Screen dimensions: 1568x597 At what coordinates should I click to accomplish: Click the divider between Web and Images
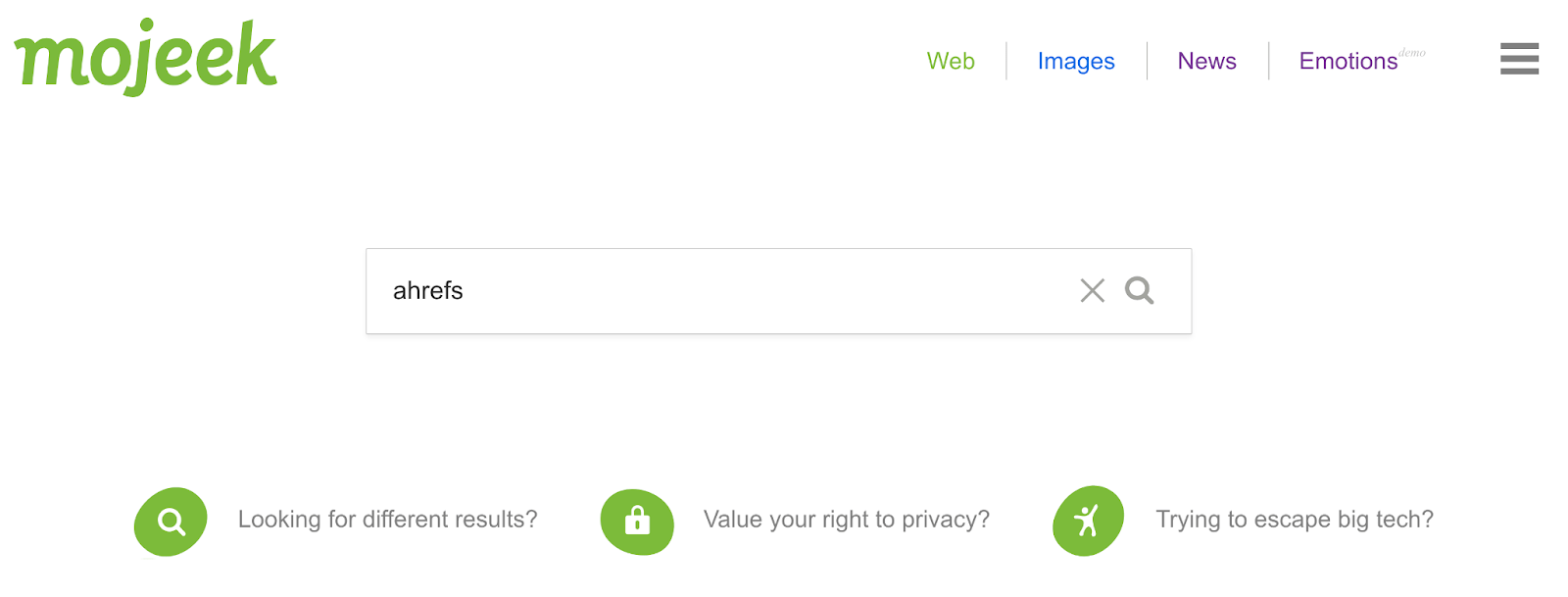[x=1006, y=61]
